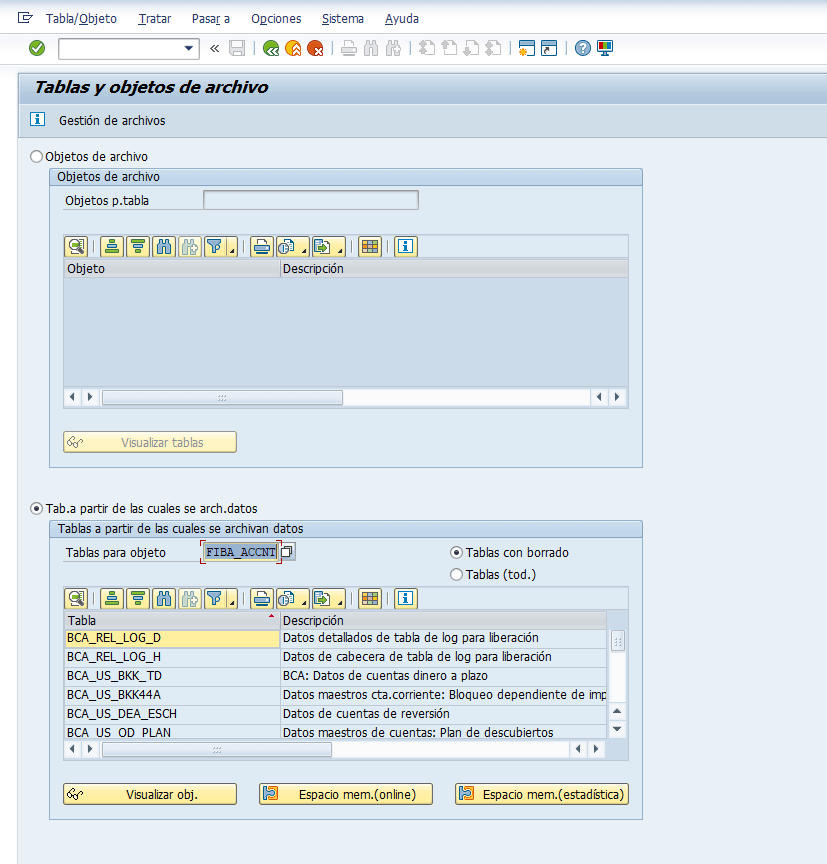
Task: Expand the command field dropdown arrow
Action: (x=190, y=48)
